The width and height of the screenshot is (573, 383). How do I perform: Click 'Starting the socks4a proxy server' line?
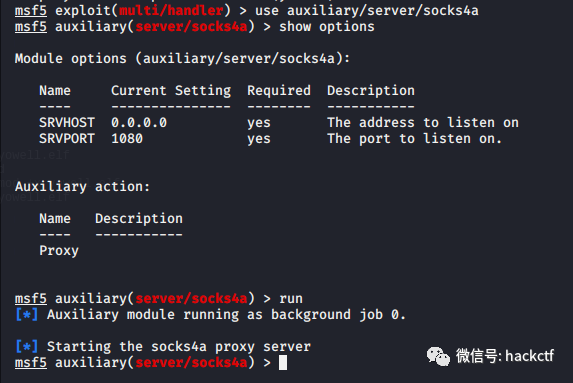[179, 346]
